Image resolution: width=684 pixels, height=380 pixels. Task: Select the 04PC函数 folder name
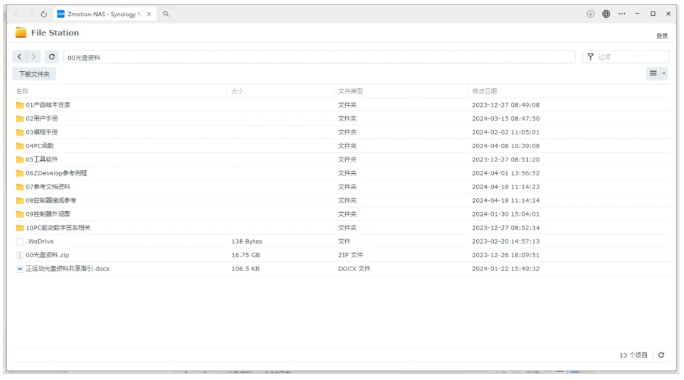[x=39, y=146]
